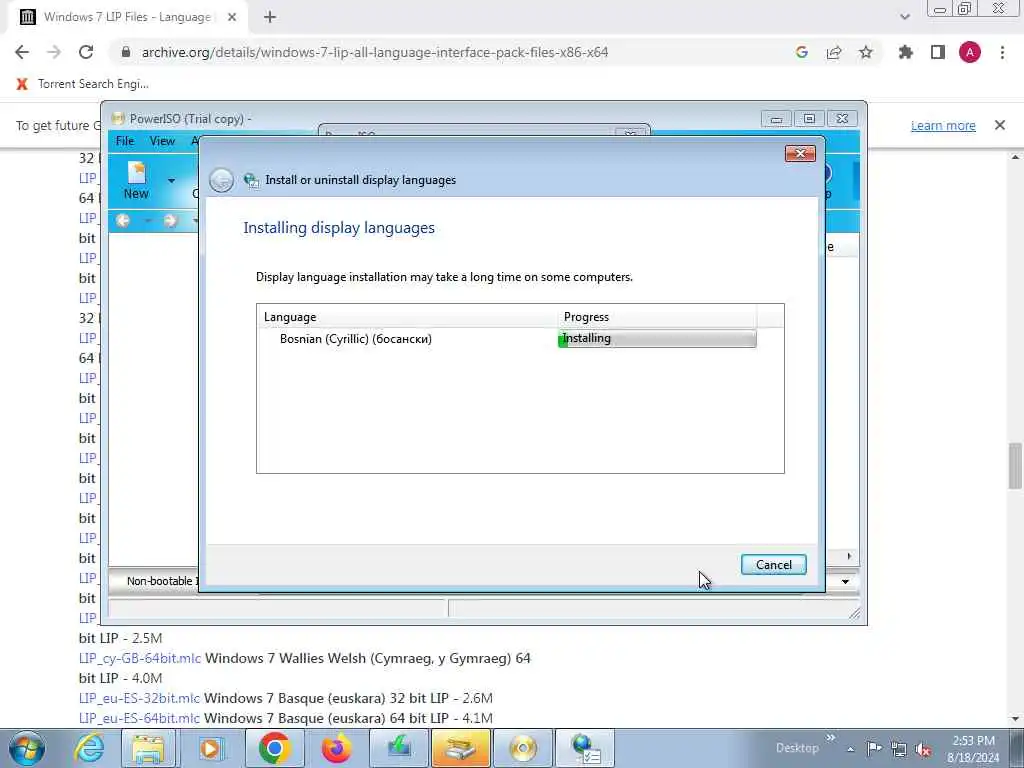The width and height of the screenshot is (1024, 768).
Task: Switch to the PowerISO taskbar button
Action: click(460, 748)
